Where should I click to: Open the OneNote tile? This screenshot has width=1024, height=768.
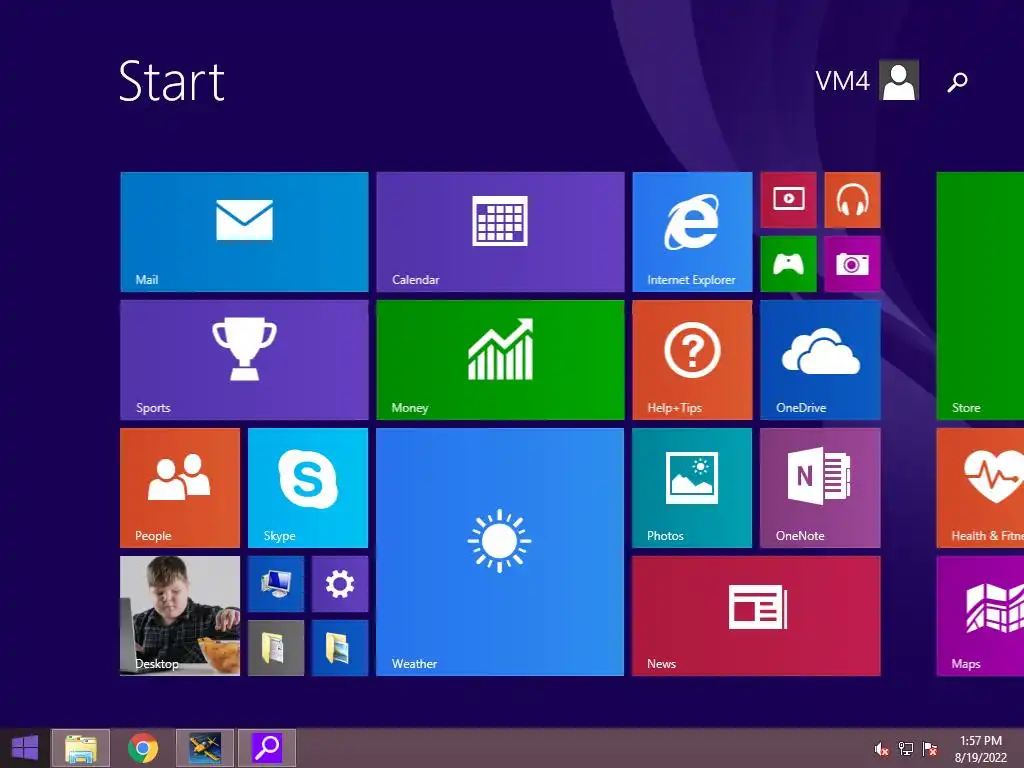[820, 488]
